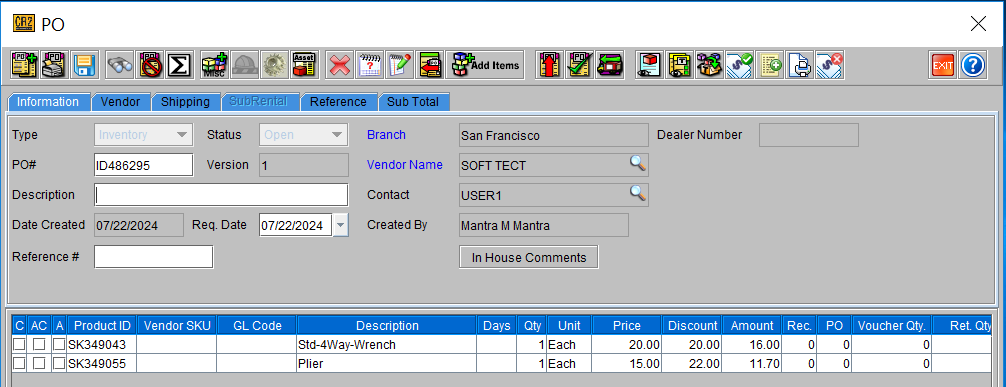Click the Asset icon in toolbar
The width and height of the screenshot is (1006, 387).
coord(304,65)
